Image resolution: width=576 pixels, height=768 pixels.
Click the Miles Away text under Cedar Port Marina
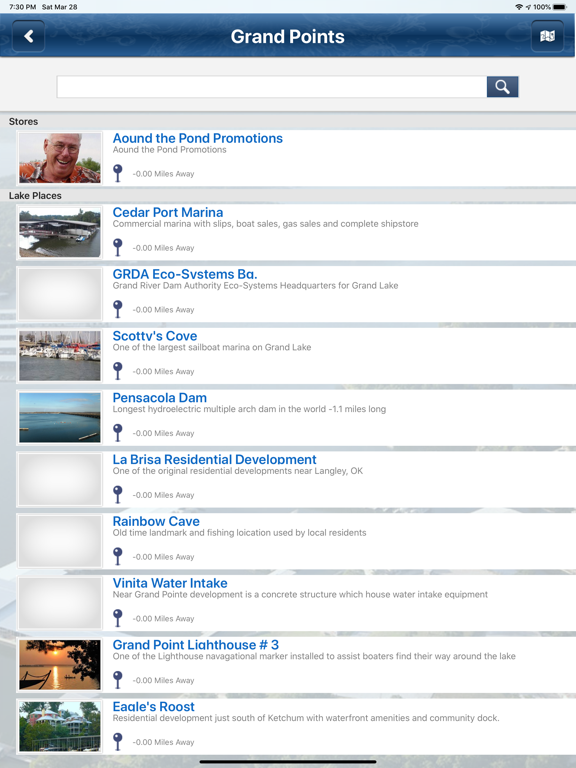[x=164, y=248]
